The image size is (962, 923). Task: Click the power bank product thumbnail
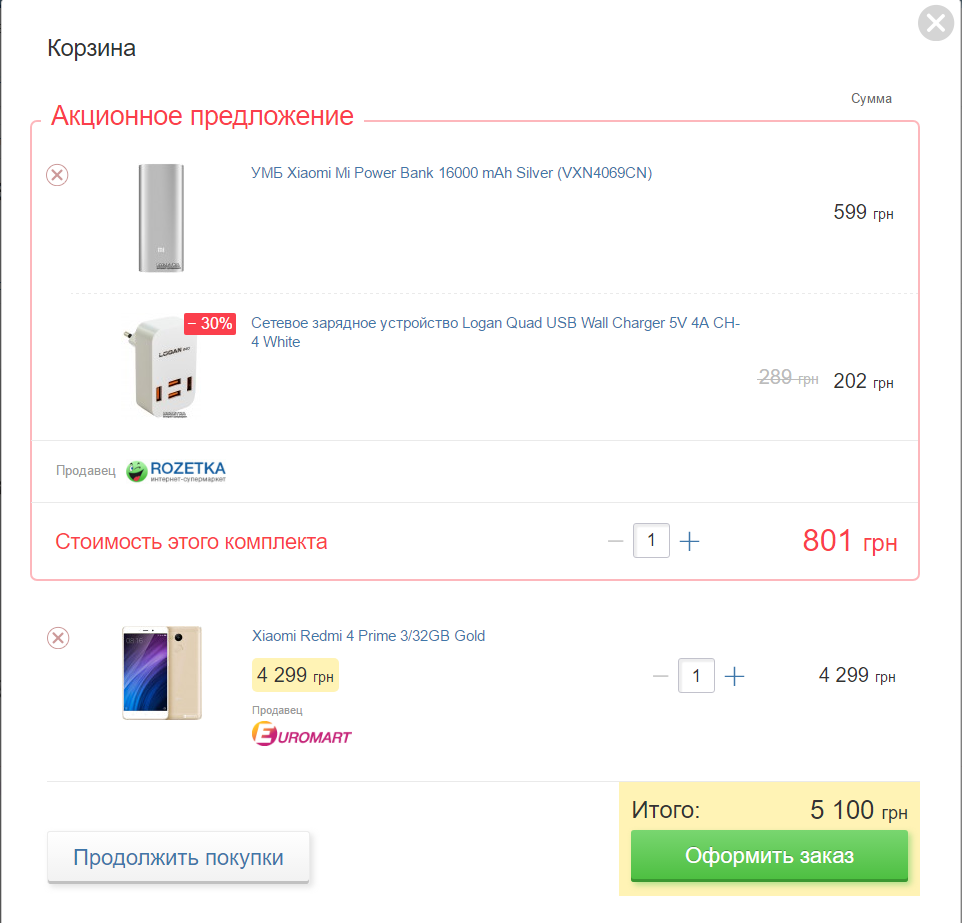pyautogui.click(x=161, y=218)
